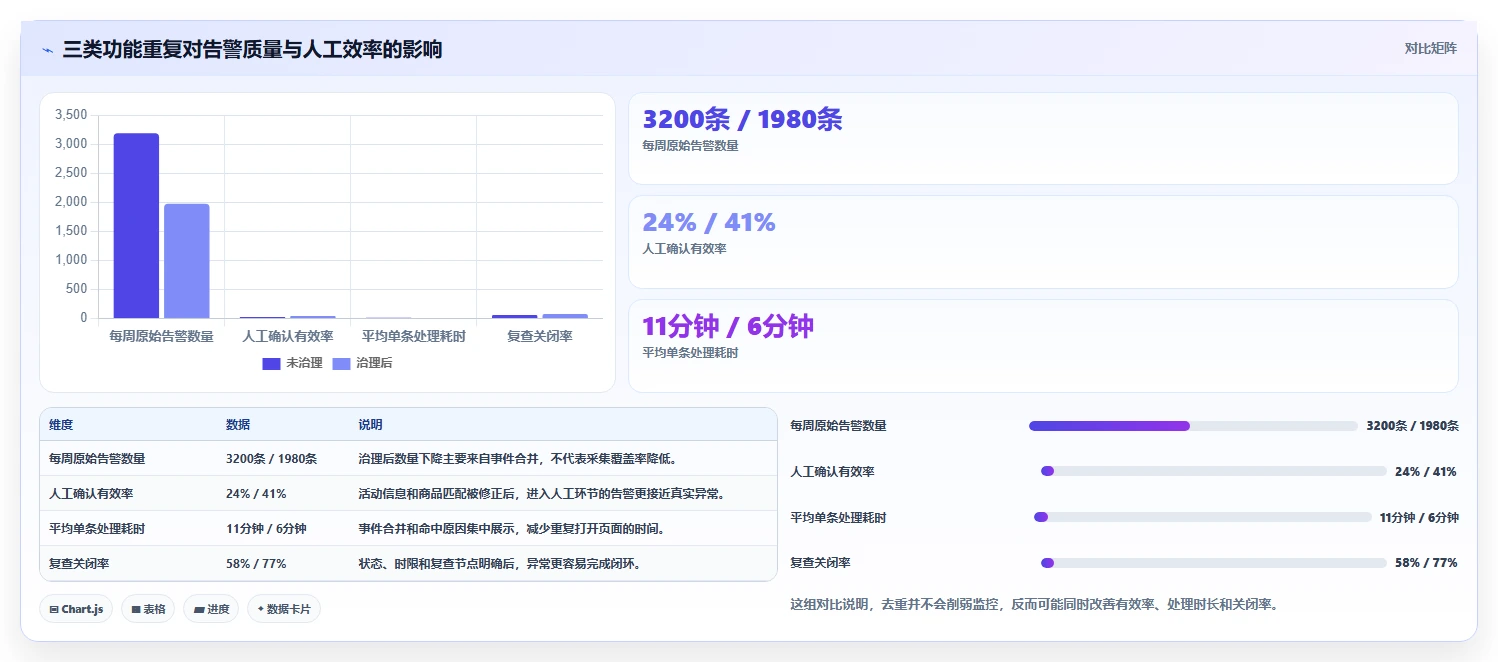Select the 58% / 77% value beside the progress bar
The image size is (1498, 662).
click(x=1426, y=563)
